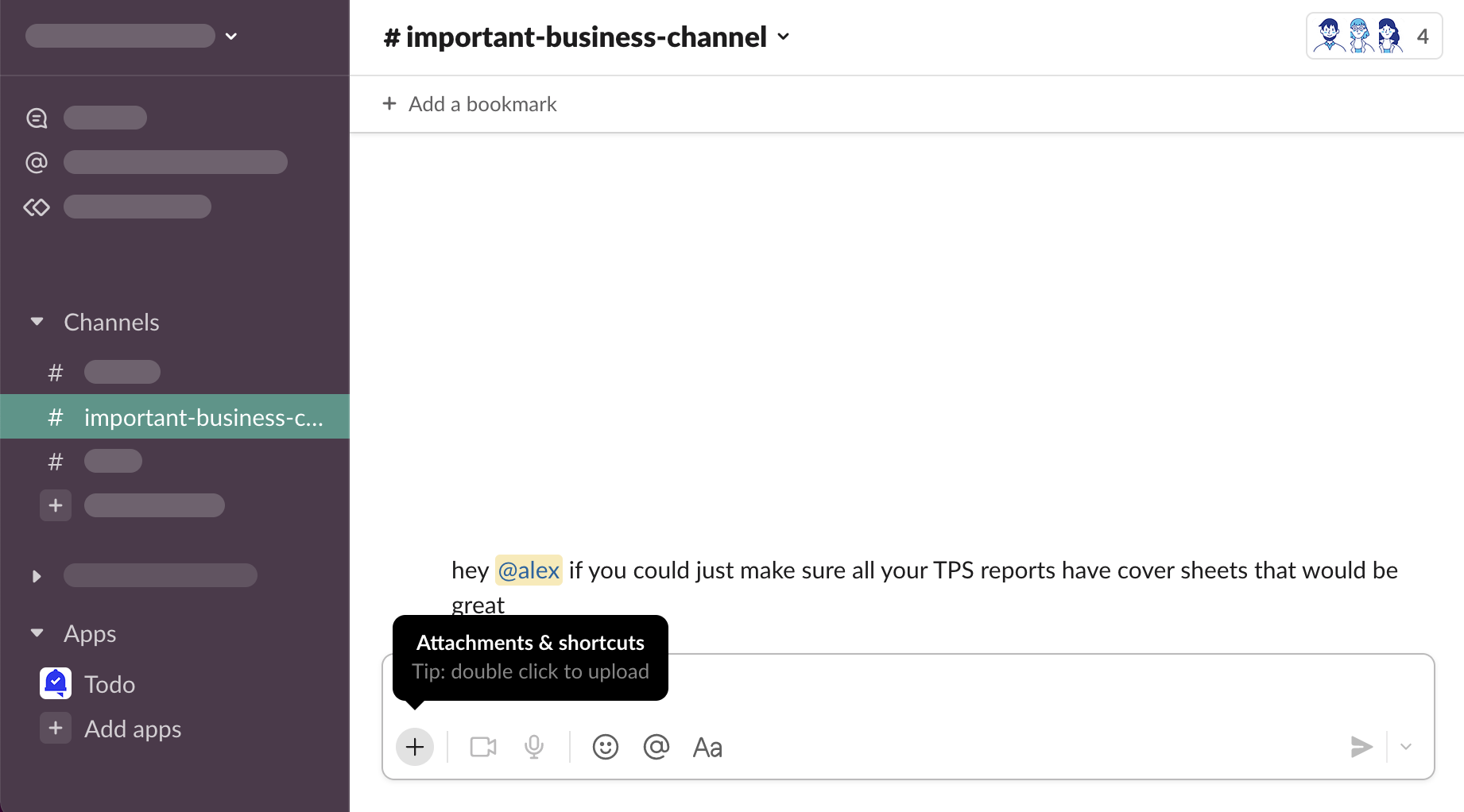Start a video clip recording
The width and height of the screenshot is (1464, 812).
coord(482,747)
